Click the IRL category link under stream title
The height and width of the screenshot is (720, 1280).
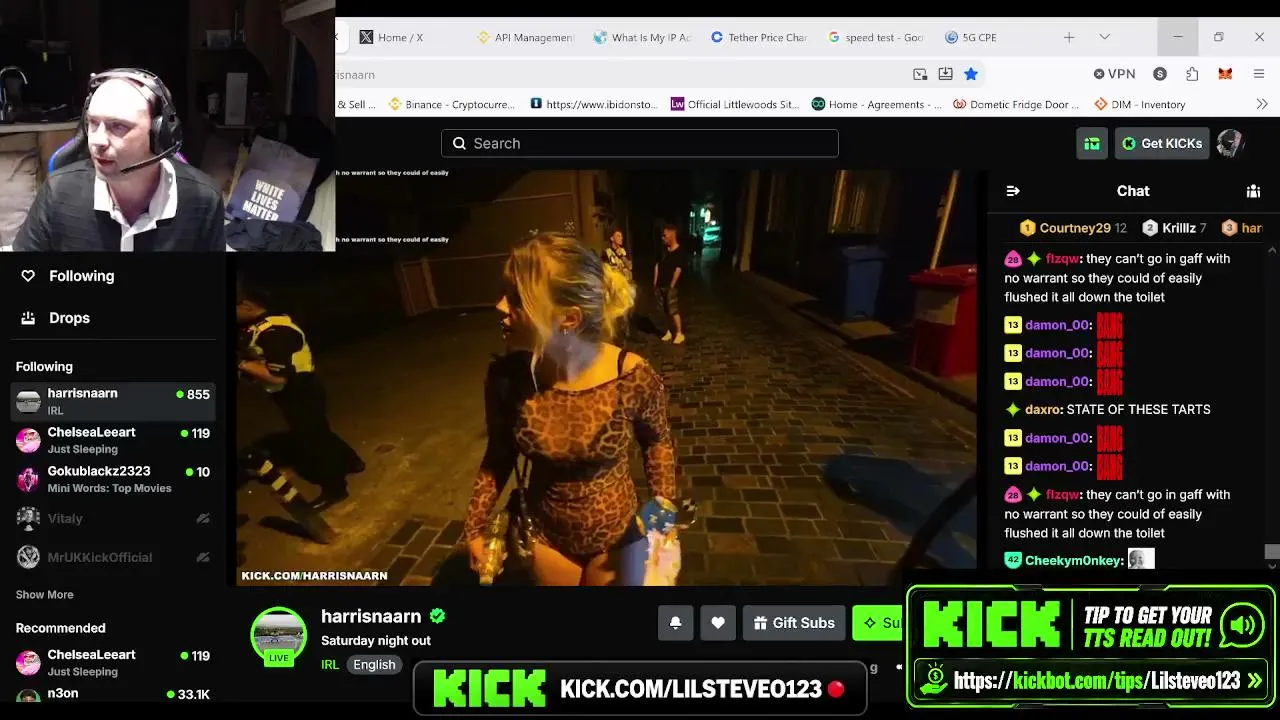click(330, 665)
